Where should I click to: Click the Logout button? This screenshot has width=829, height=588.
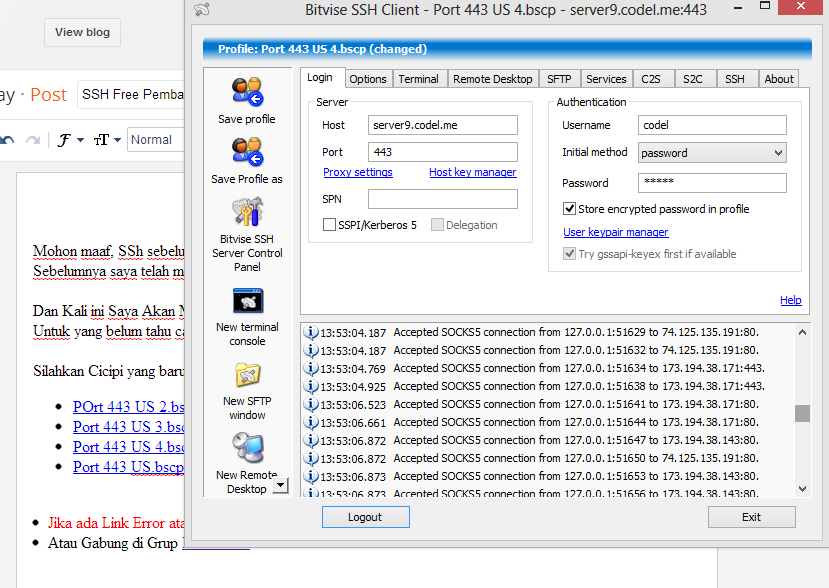[x=366, y=517]
